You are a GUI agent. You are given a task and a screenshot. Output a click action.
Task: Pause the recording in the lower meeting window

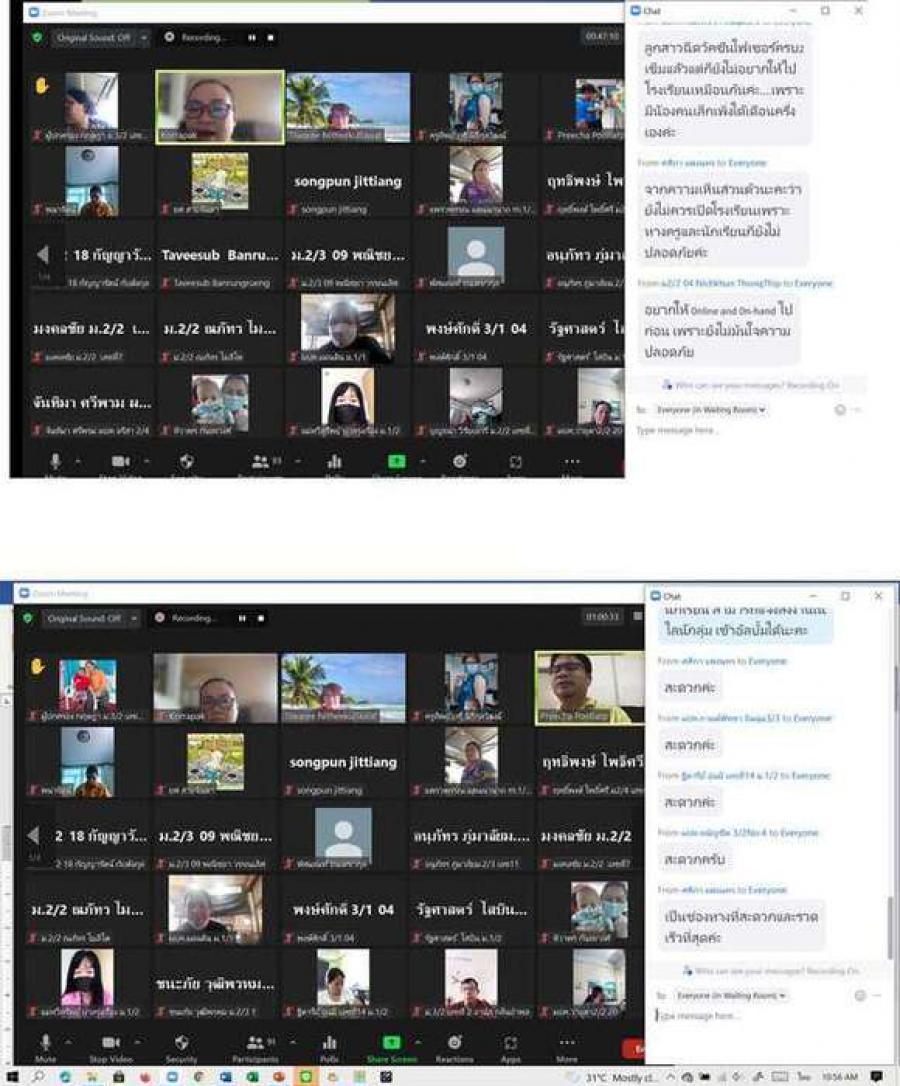(242, 619)
